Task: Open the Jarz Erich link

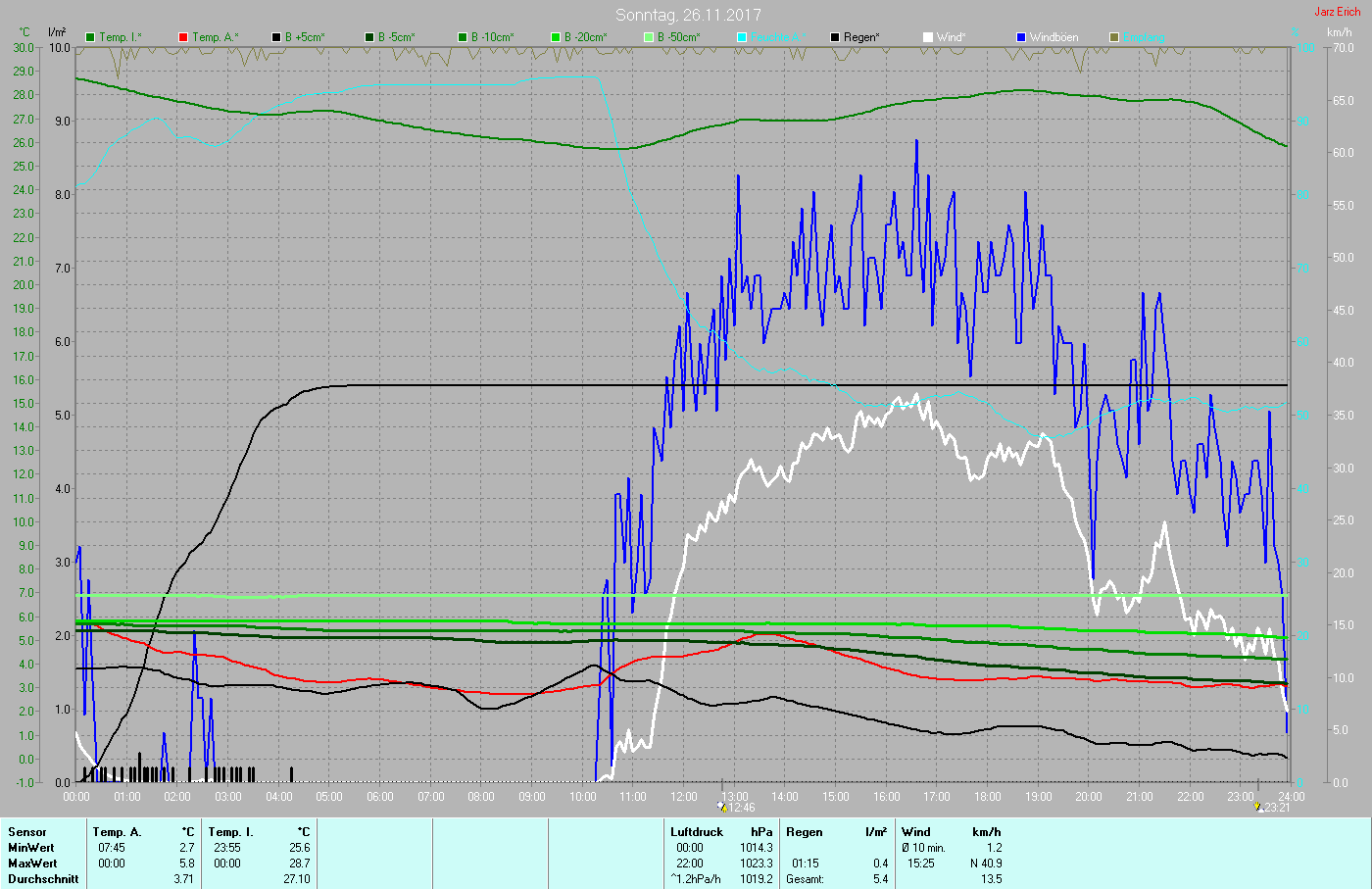Action: pos(1337,12)
